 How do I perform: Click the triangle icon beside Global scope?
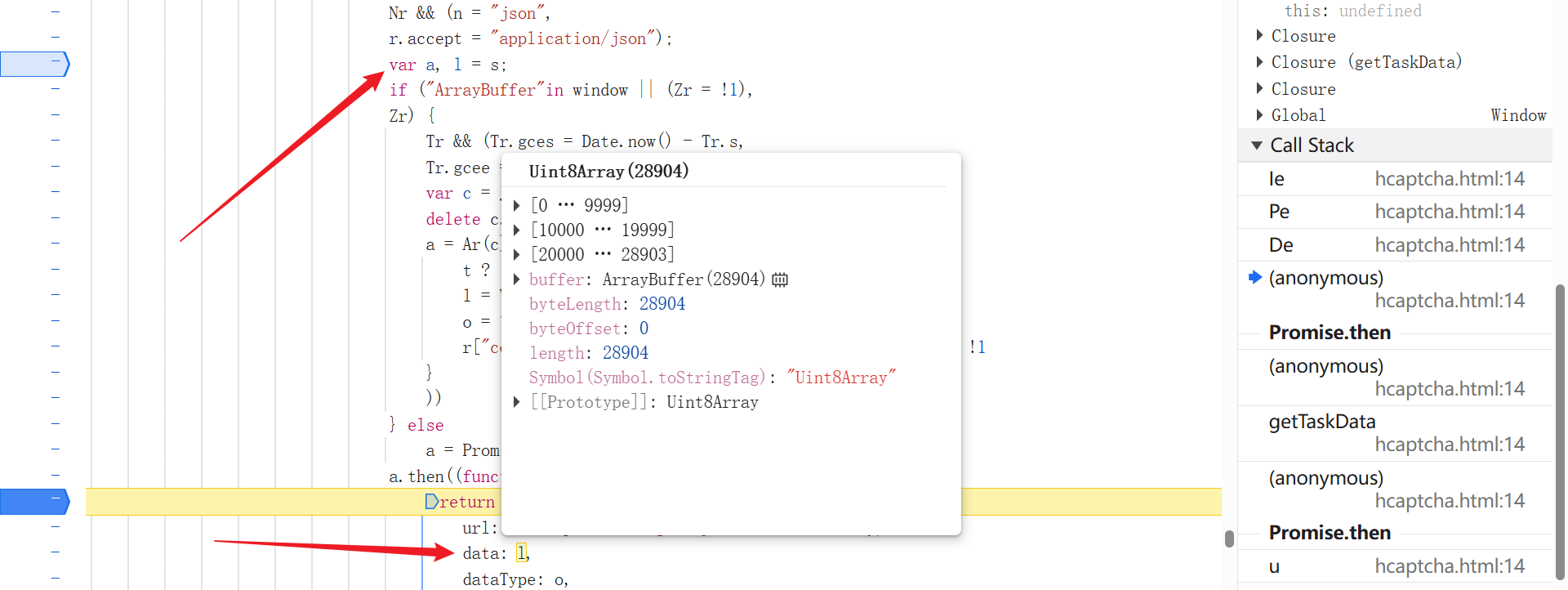1259,115
